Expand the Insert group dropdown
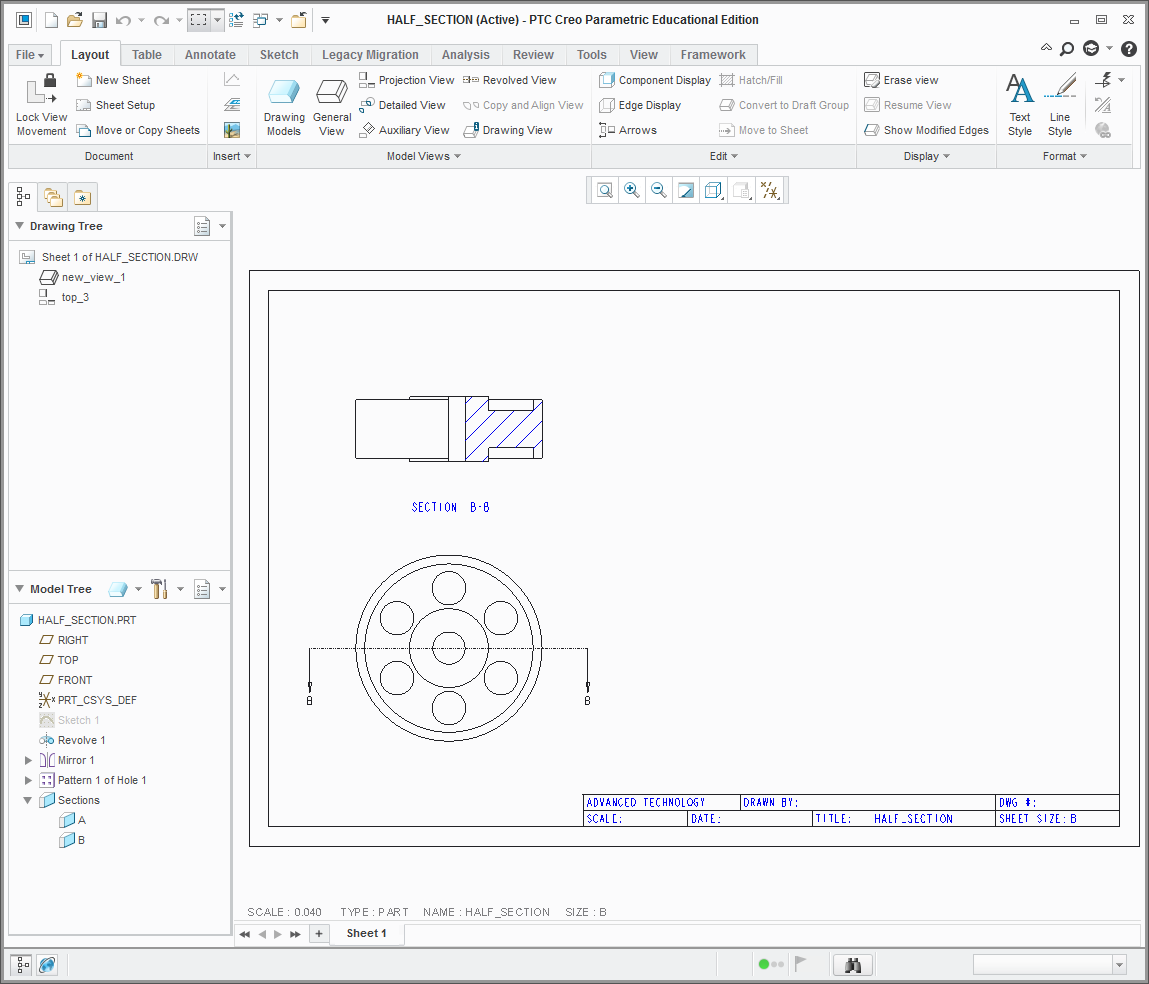1149x984 pixels. coord(232,156)
